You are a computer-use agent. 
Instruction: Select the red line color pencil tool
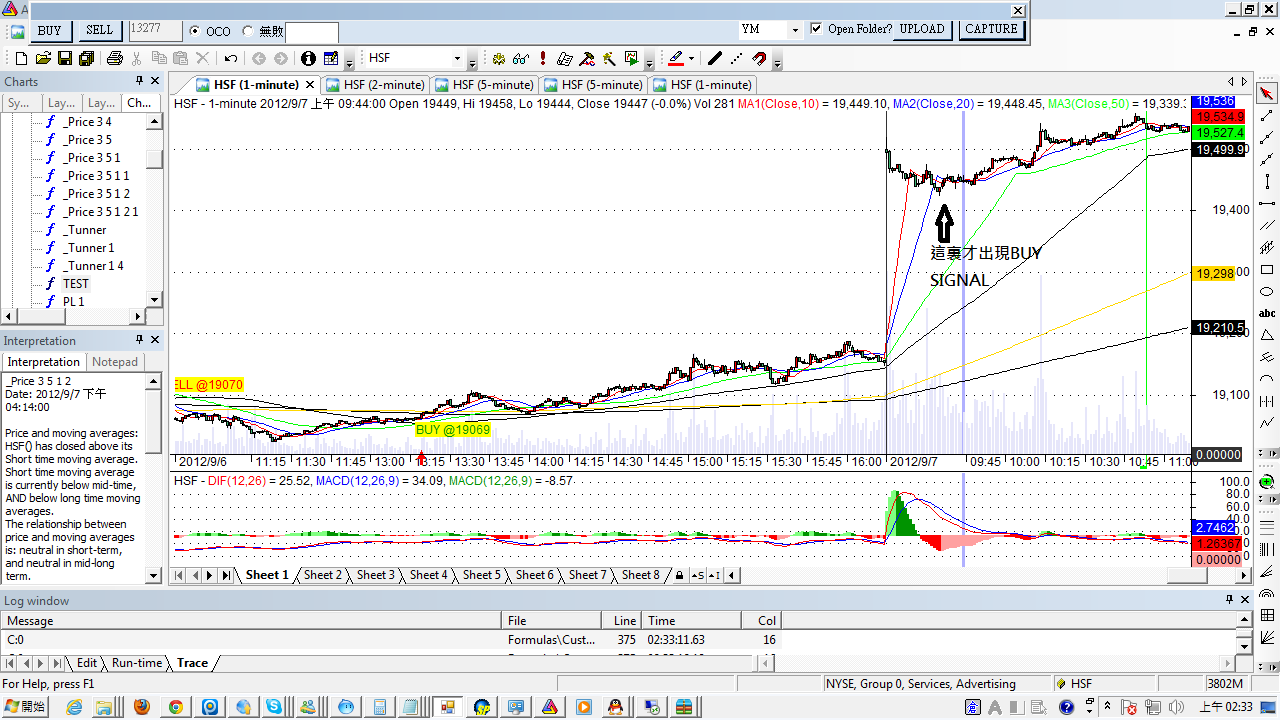pyautogui.click(x=676, y=59)
